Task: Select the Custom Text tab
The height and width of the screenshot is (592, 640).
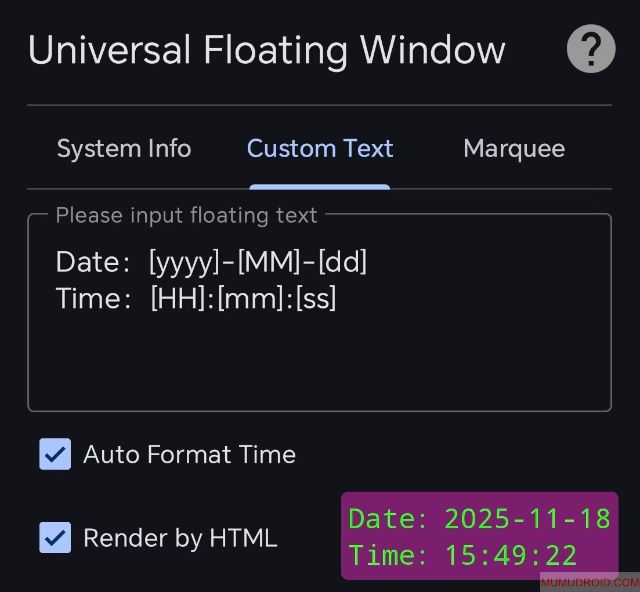Action: [320, 149]
